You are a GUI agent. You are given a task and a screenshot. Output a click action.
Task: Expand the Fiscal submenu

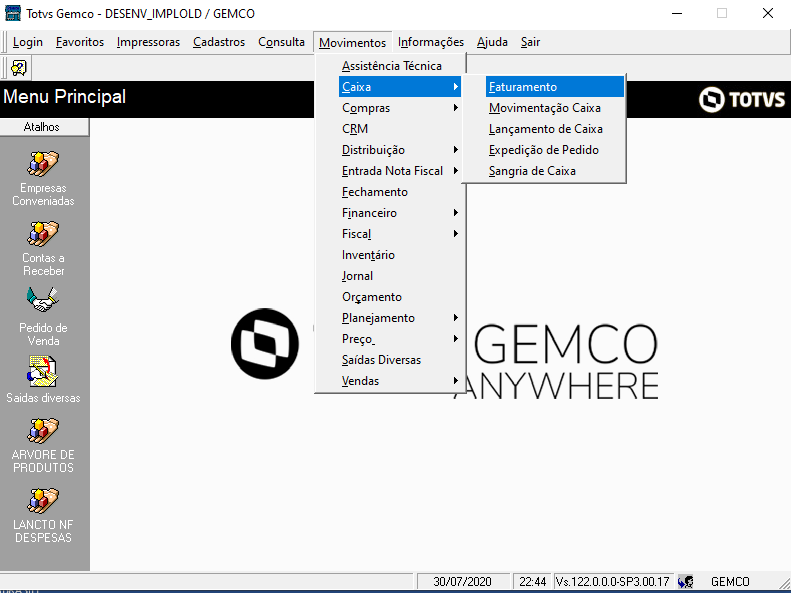(400, 234)
